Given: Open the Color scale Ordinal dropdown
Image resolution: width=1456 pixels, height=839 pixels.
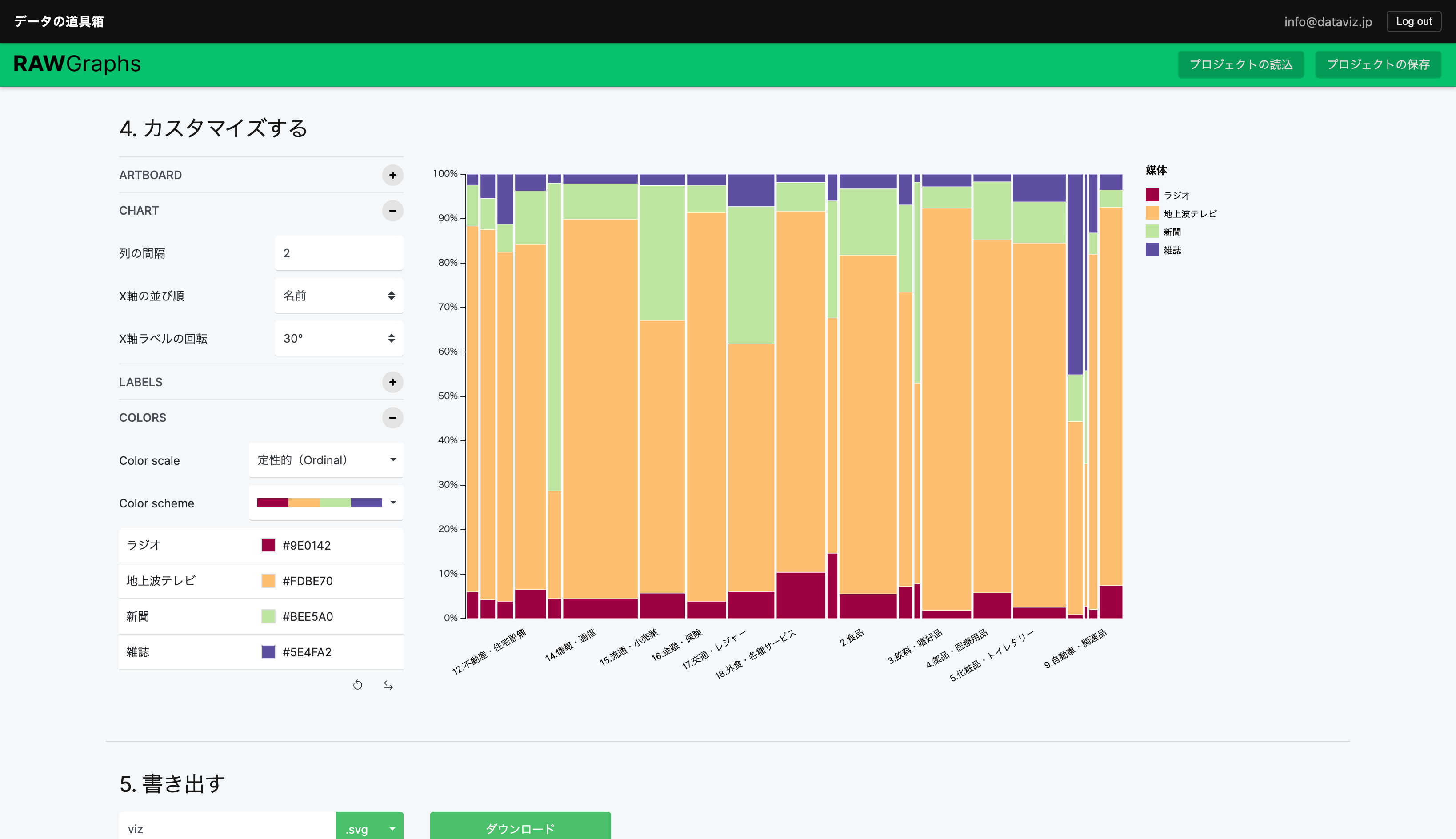Looking at the screenshot, I should 326,460.
